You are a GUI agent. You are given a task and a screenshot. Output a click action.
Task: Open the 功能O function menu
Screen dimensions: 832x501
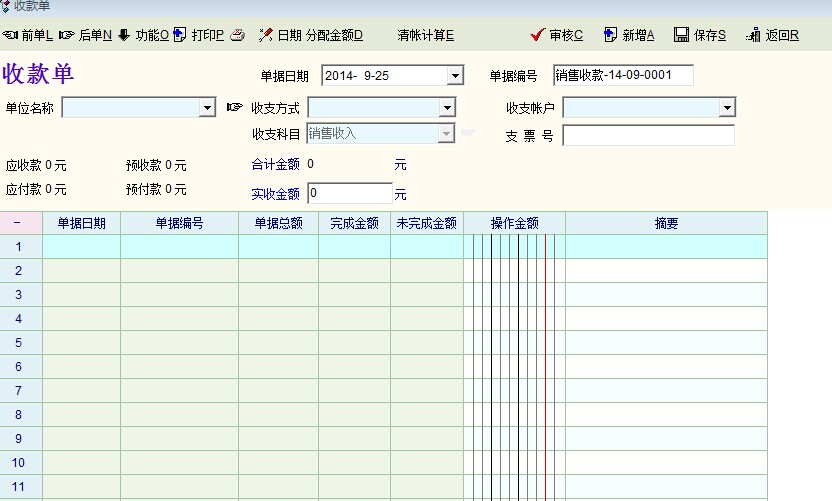pyautogui.click(x=144, y=35)
